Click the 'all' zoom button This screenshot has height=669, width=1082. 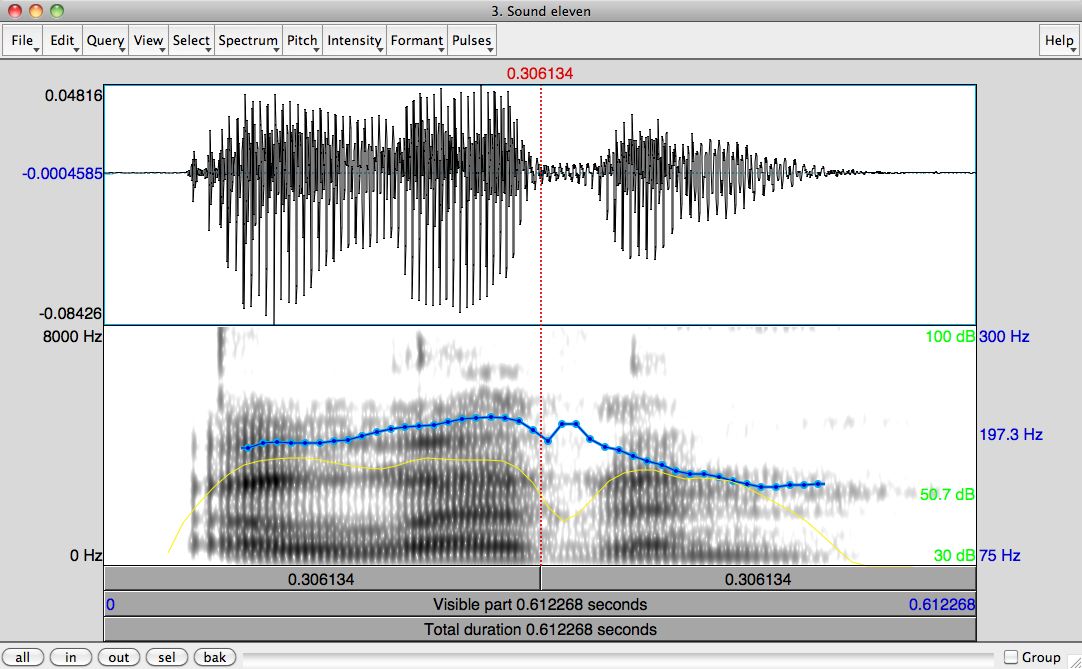pos(23,657)
